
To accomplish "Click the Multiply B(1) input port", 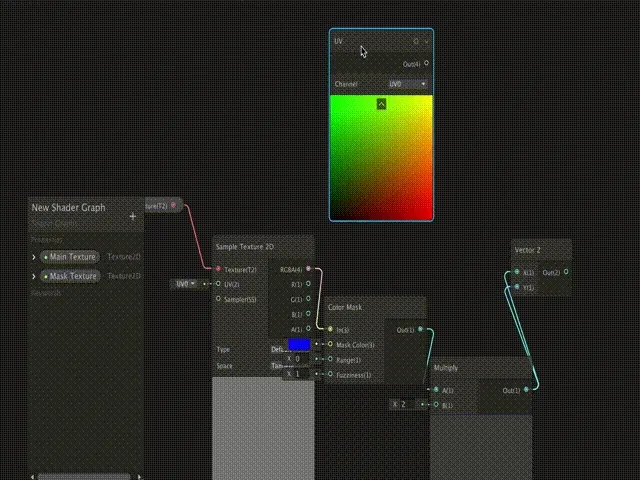I will coord(435,405).
